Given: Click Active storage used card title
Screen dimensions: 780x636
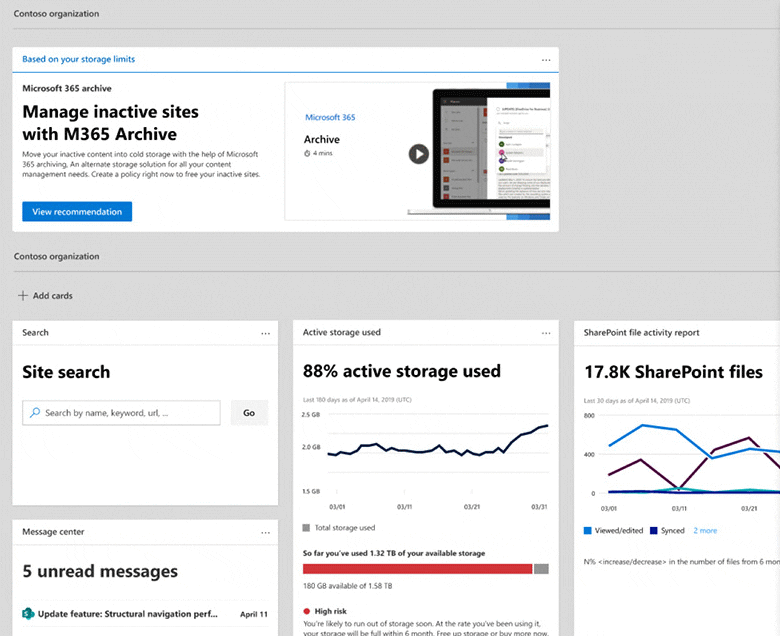Looking at the screenshot, I should pyautogui.click(x=342, y=332).
